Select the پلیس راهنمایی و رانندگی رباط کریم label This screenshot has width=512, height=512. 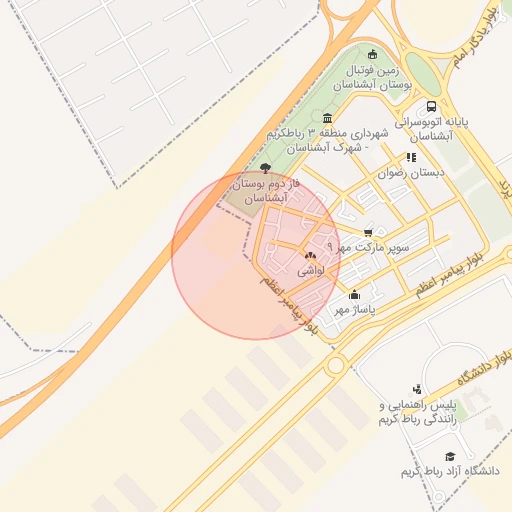(x=418, y=413)
